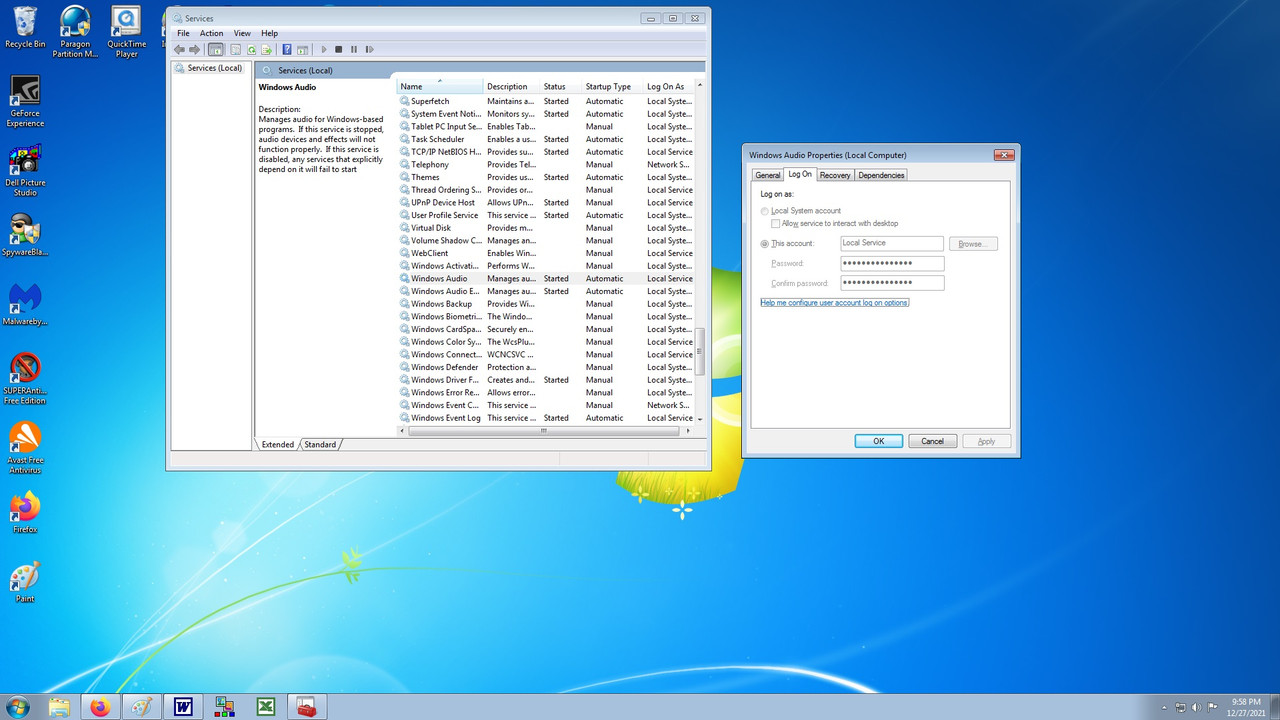Image resolution: width=1280 pixels, height=720 pixels.
Task: Sort services by Name column header
Action: coord(440,87)
